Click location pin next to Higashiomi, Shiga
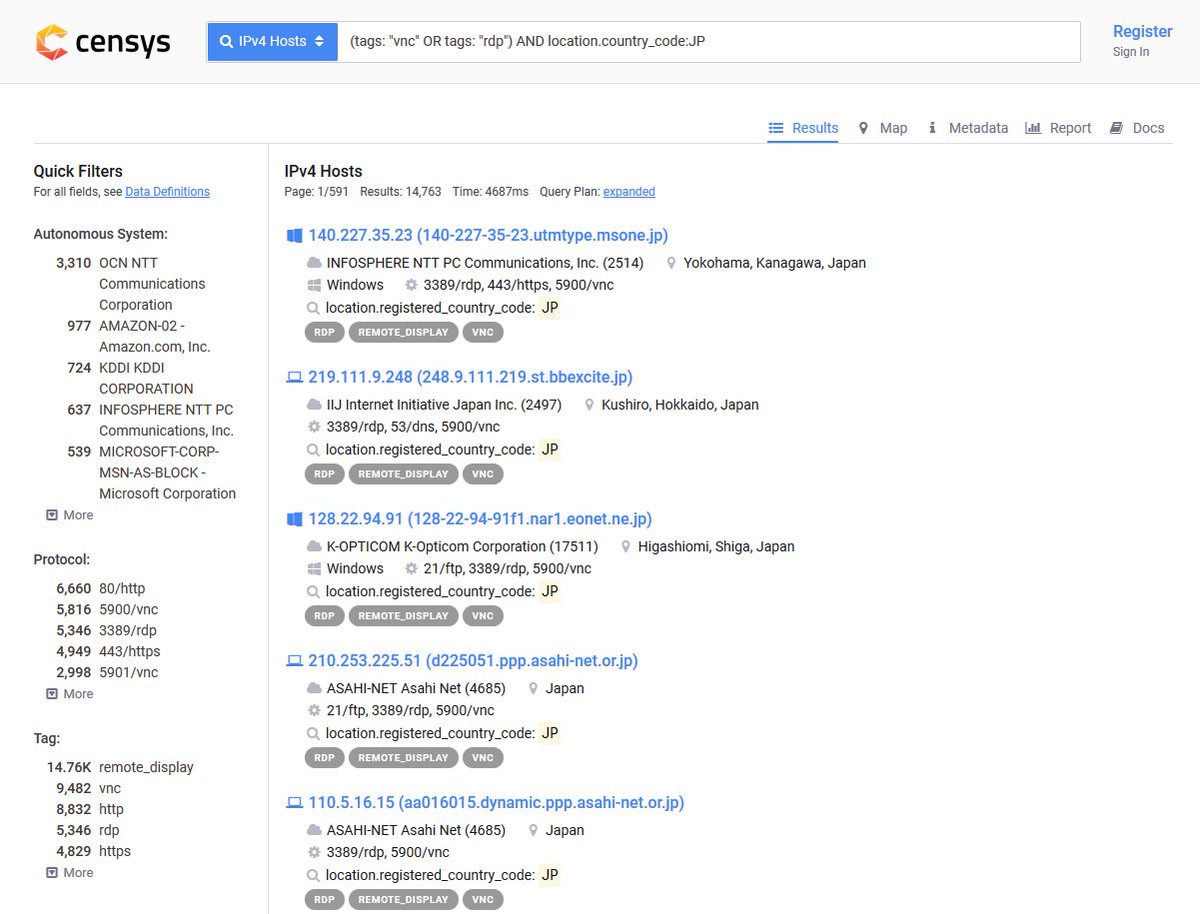1200x914 pixels. (626, 547)
